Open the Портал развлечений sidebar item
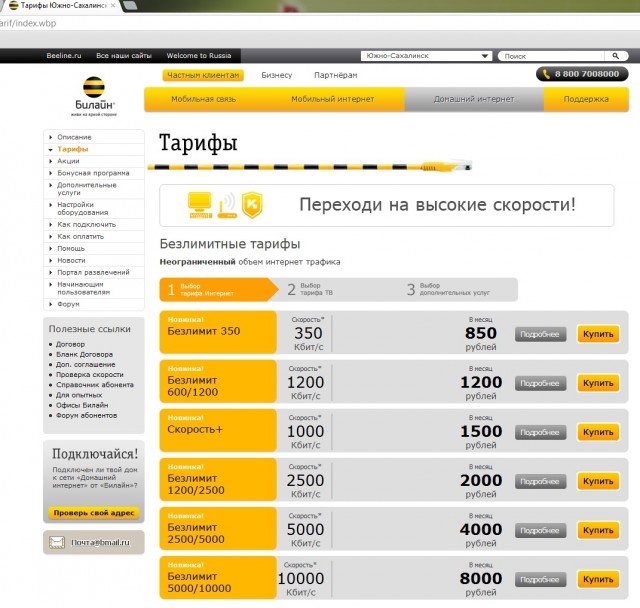 pos(93,272)
